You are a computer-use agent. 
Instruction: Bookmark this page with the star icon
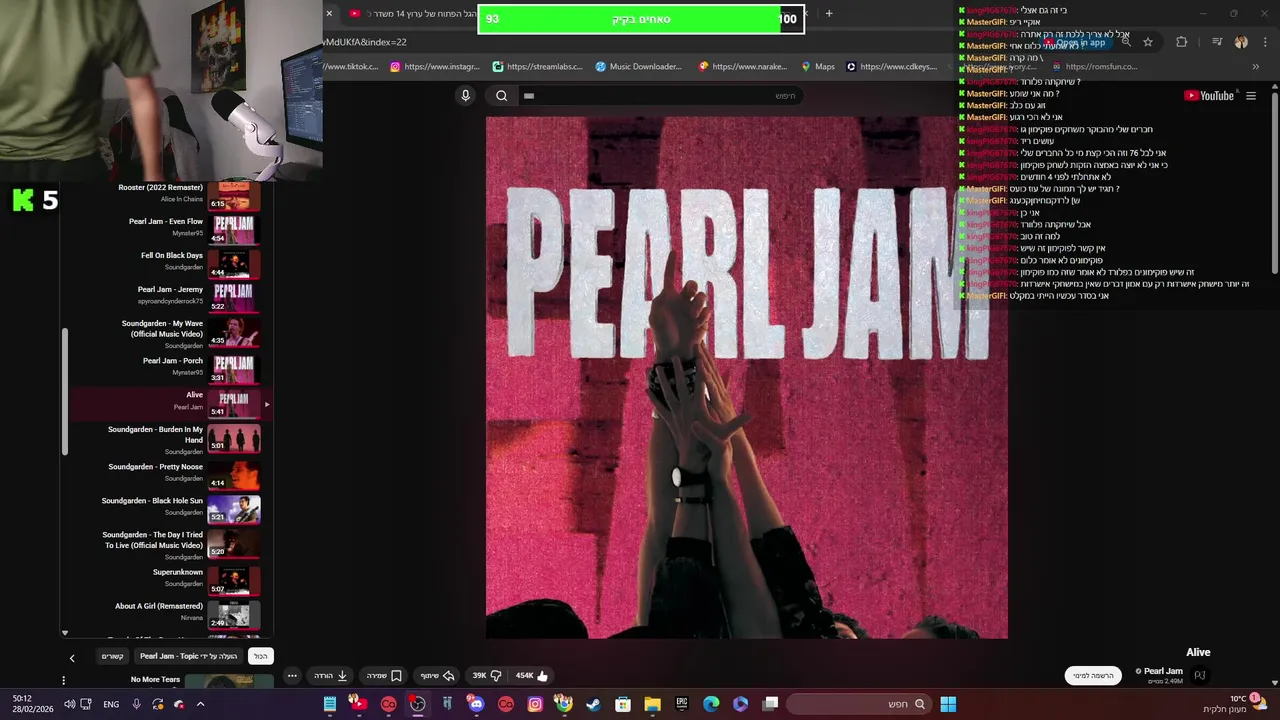pyautogui.click(x=1148, y=42)
